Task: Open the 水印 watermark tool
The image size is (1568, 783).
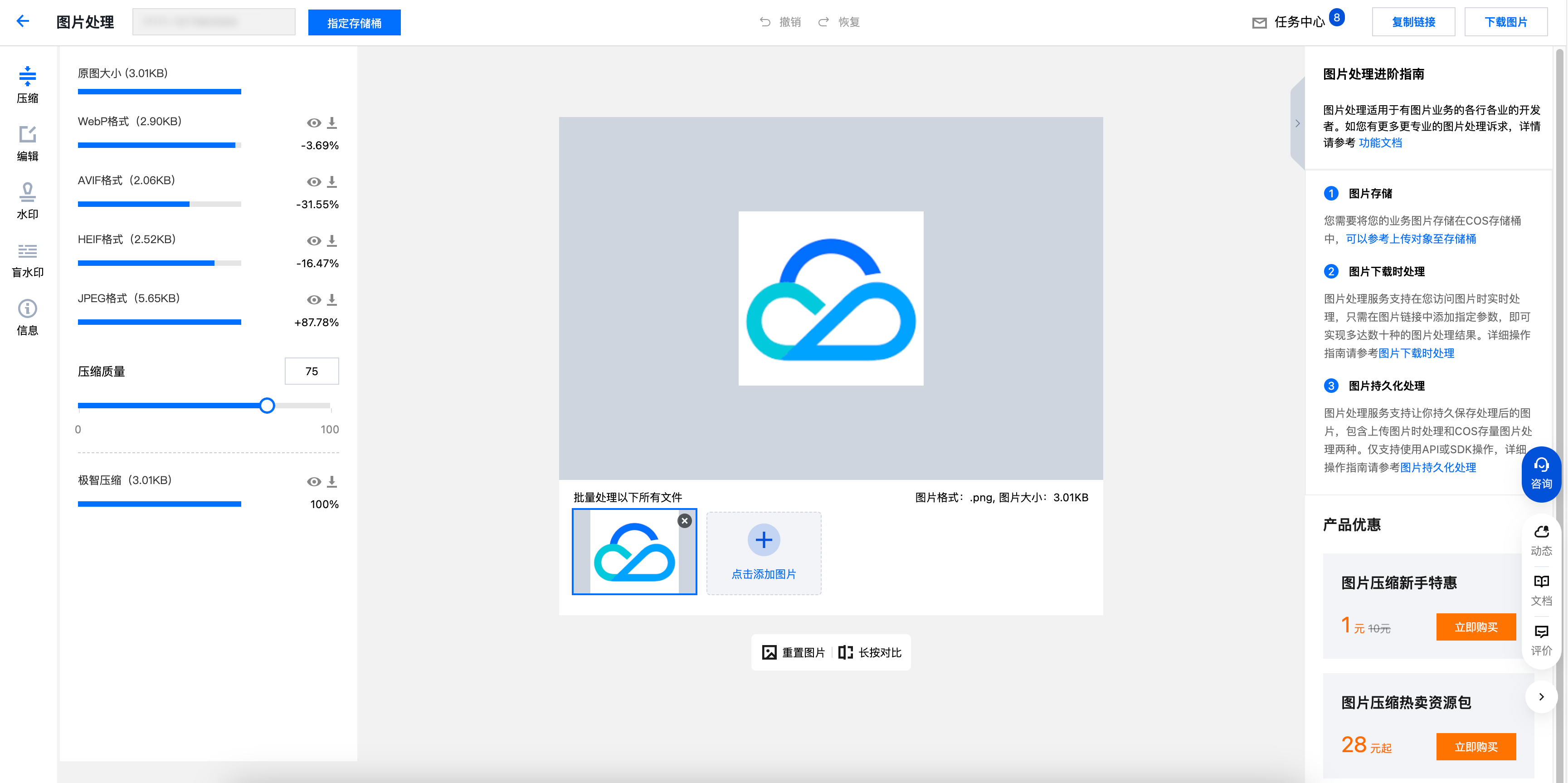Action: coord(27,201)
